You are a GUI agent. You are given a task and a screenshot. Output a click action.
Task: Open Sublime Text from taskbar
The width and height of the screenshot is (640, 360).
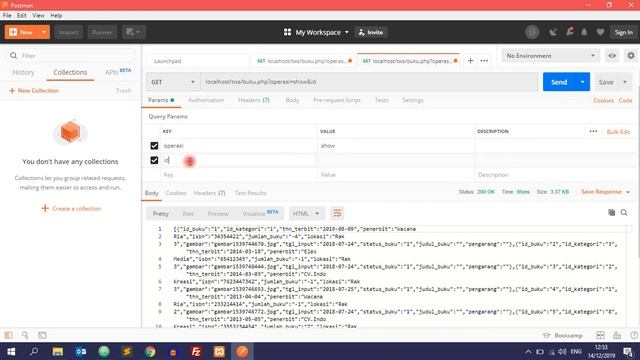tap(127, 351)
